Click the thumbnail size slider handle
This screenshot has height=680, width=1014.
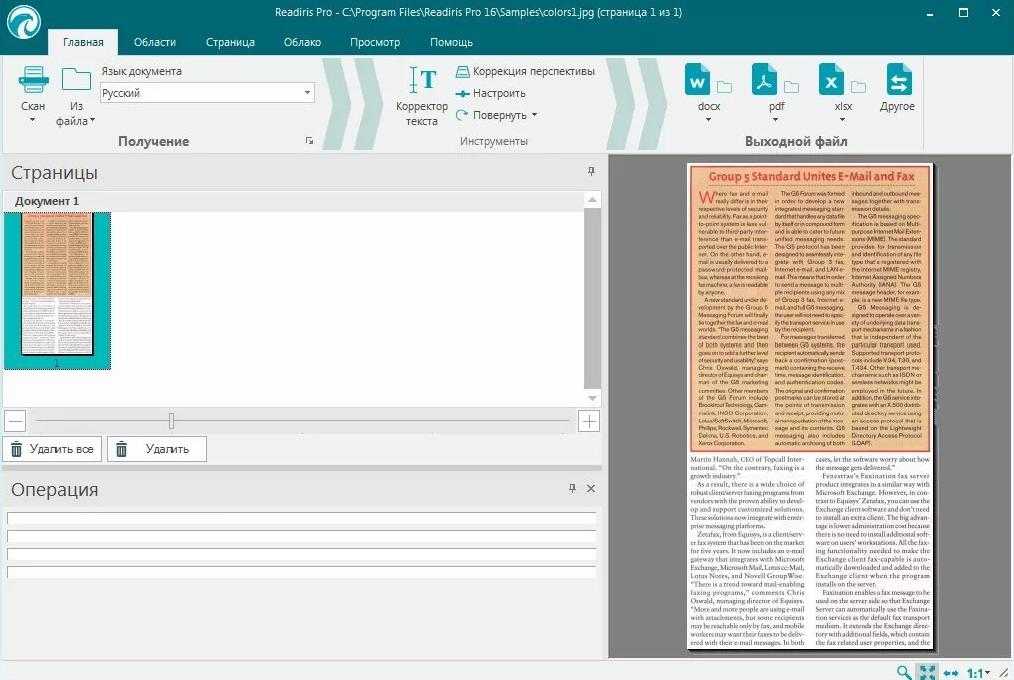[x=171, y=421]
